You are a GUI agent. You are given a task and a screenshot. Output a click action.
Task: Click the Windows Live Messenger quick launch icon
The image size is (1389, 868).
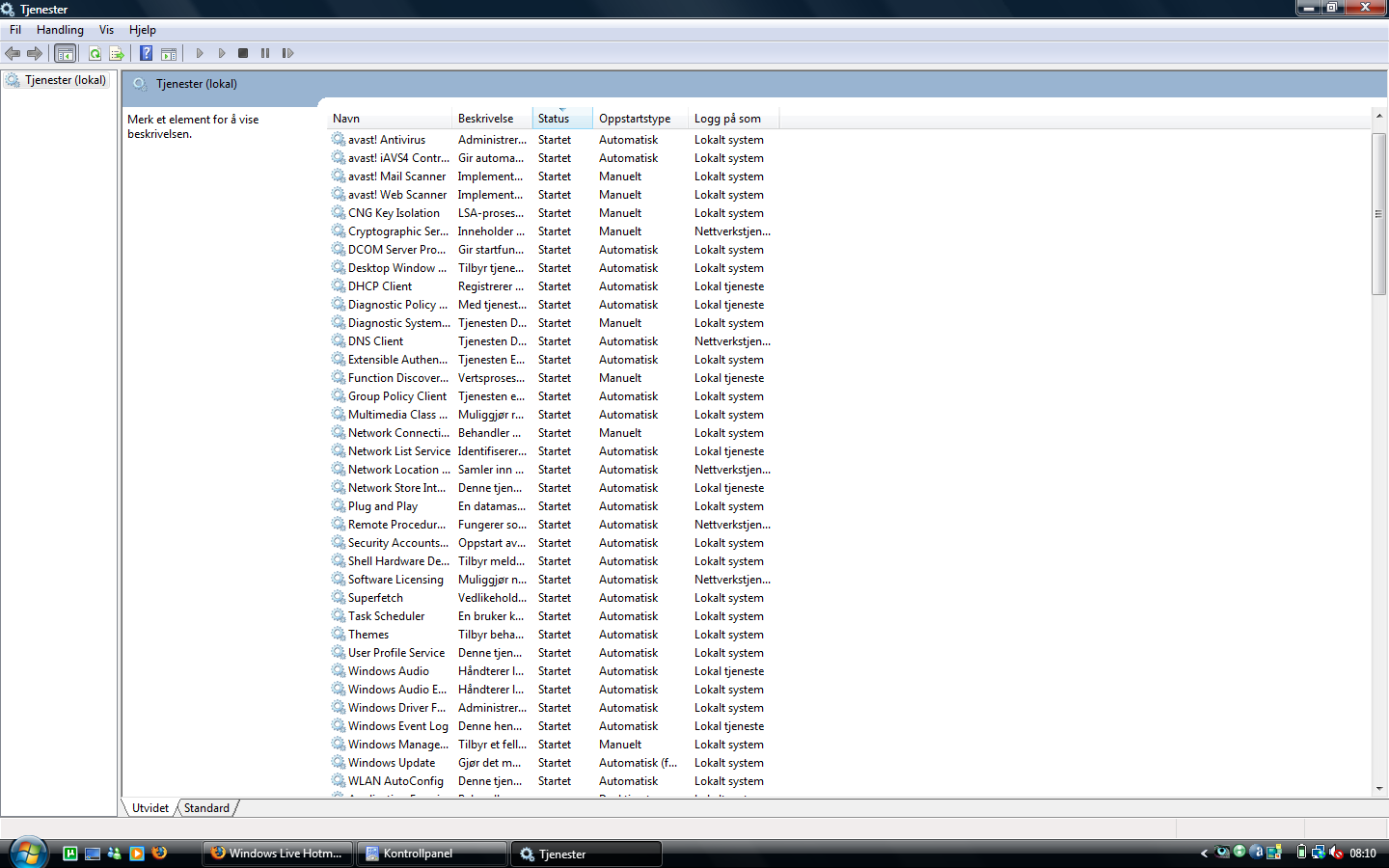click(x=115, y=853)
